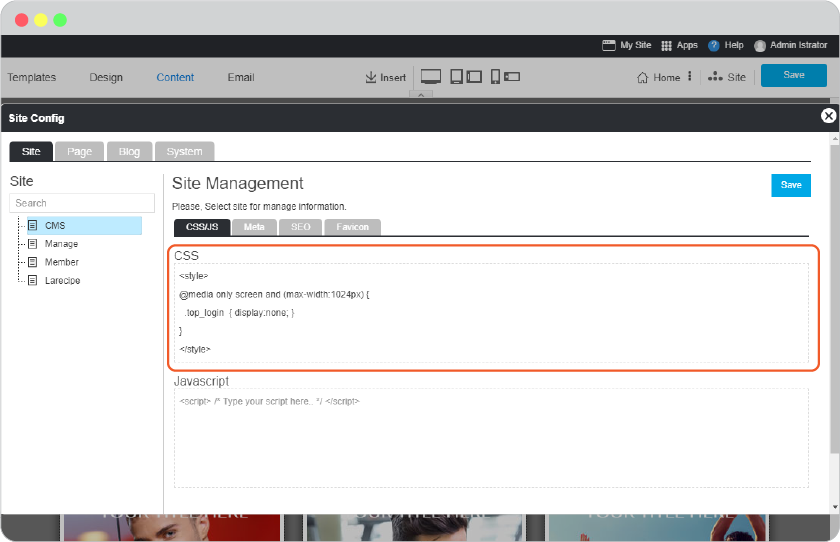Click the Larecipe page icon in tree
Screen dimensions: 840x542
tap(33, 280)
